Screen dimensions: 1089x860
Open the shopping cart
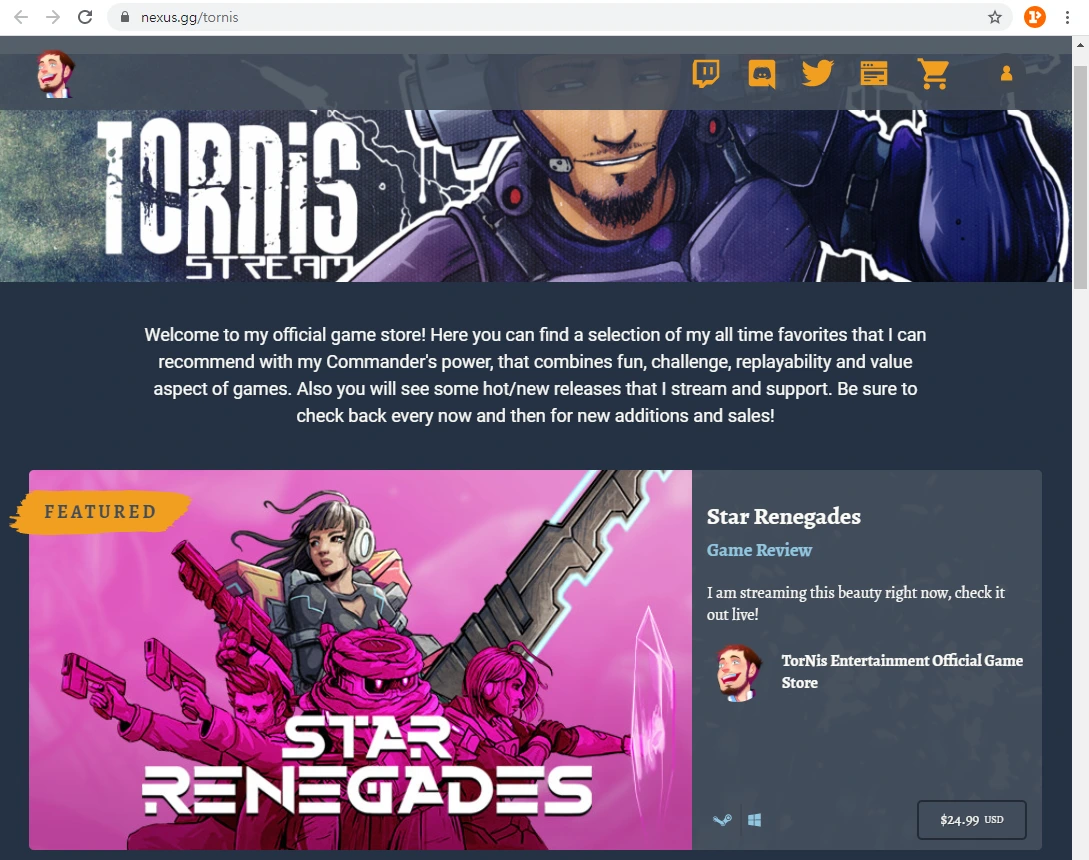933,74
